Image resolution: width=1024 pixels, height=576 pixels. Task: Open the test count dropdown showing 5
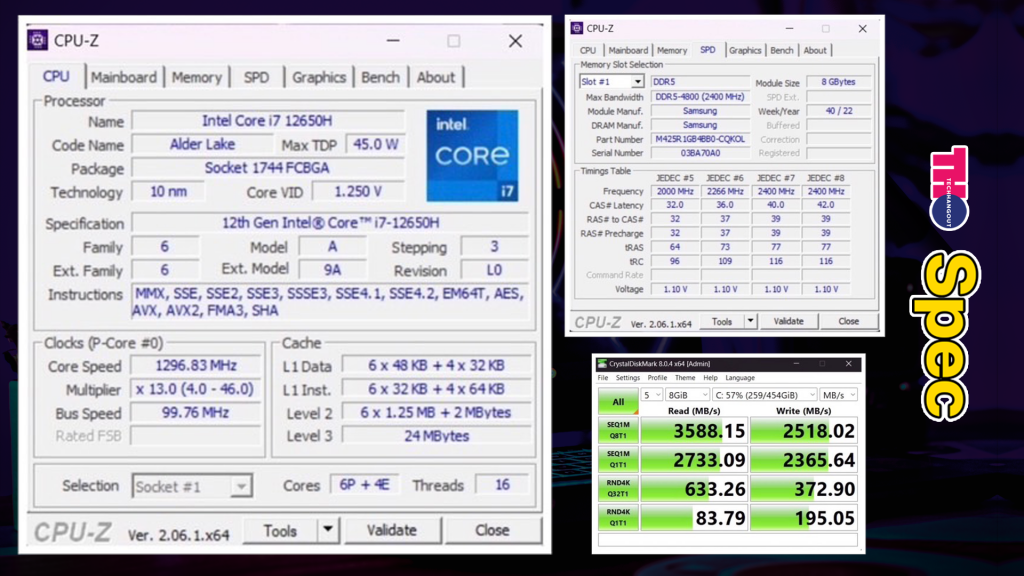click(652, 395)
